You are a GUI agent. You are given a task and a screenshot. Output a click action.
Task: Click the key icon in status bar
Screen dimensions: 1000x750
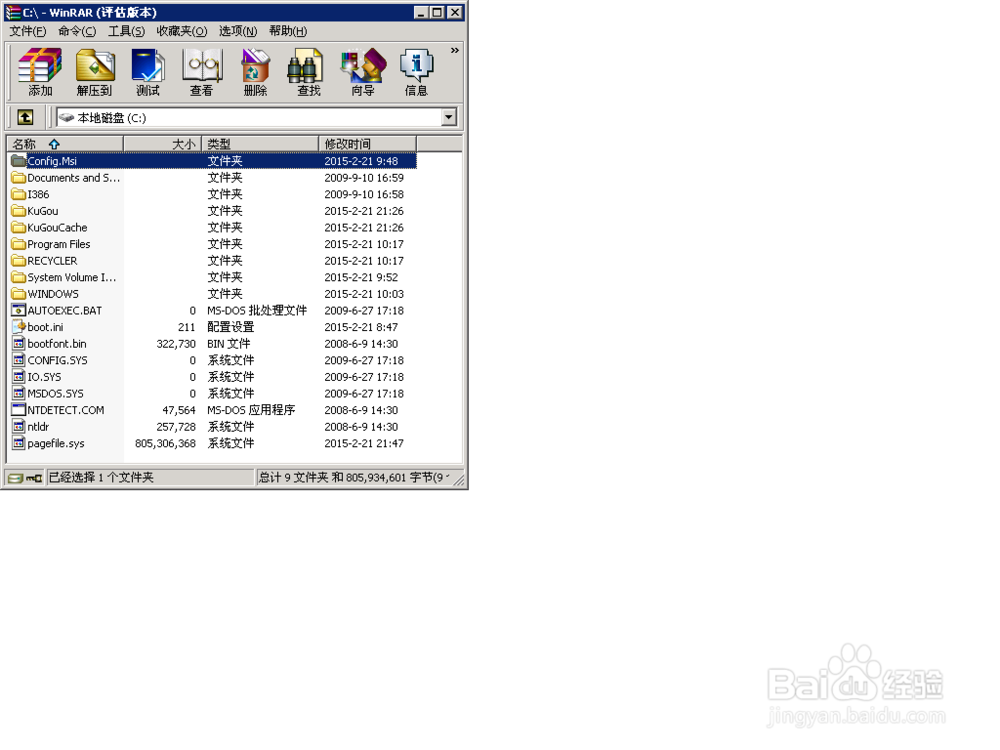(x=34, y=478)
